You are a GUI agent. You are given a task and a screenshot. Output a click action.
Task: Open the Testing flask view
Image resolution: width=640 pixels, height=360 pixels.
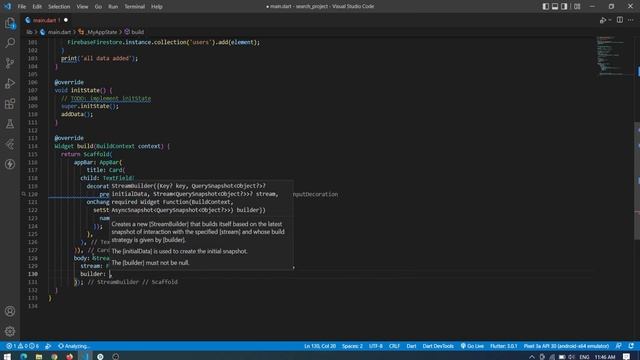[x=10, y=124]
